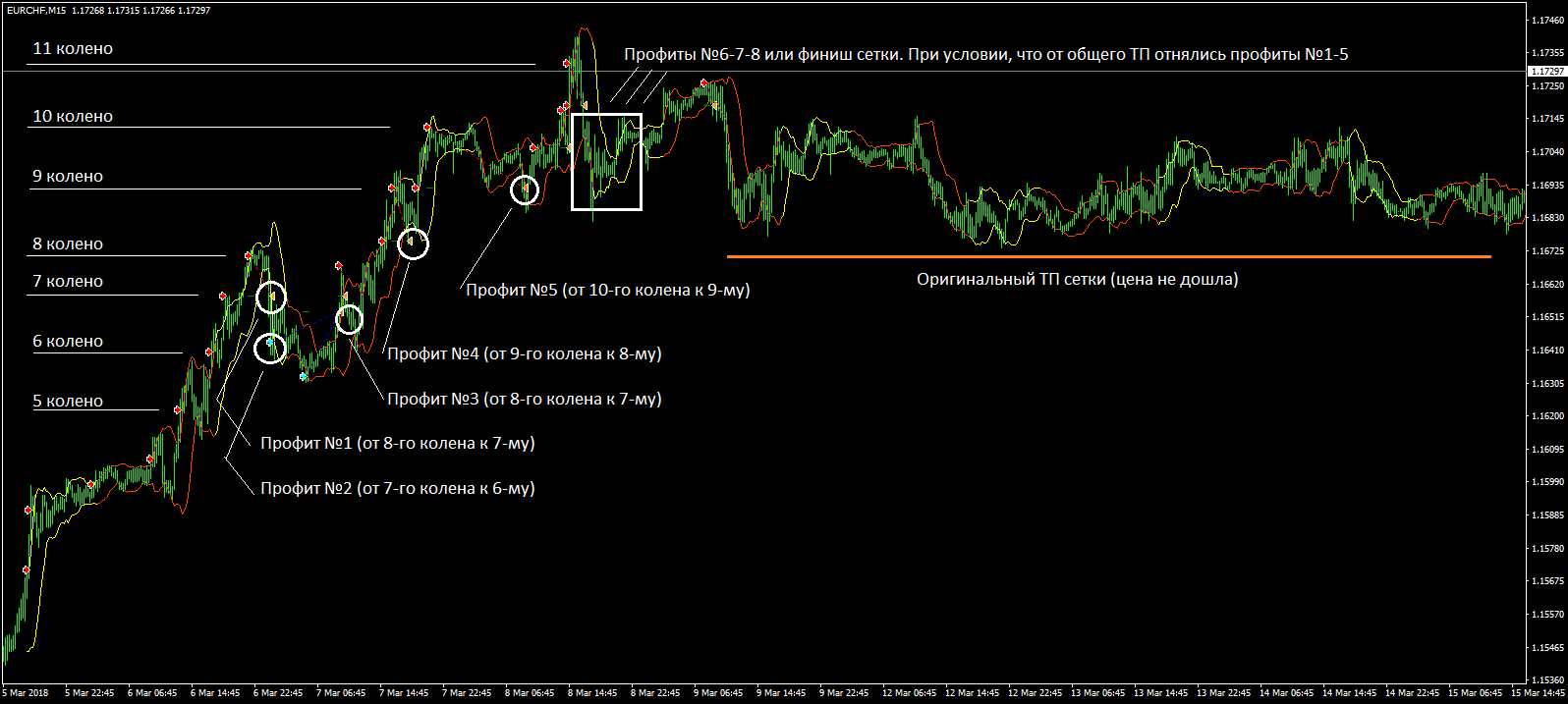Click the current price label 1.17297
1568x704 pixels.
1547,72
